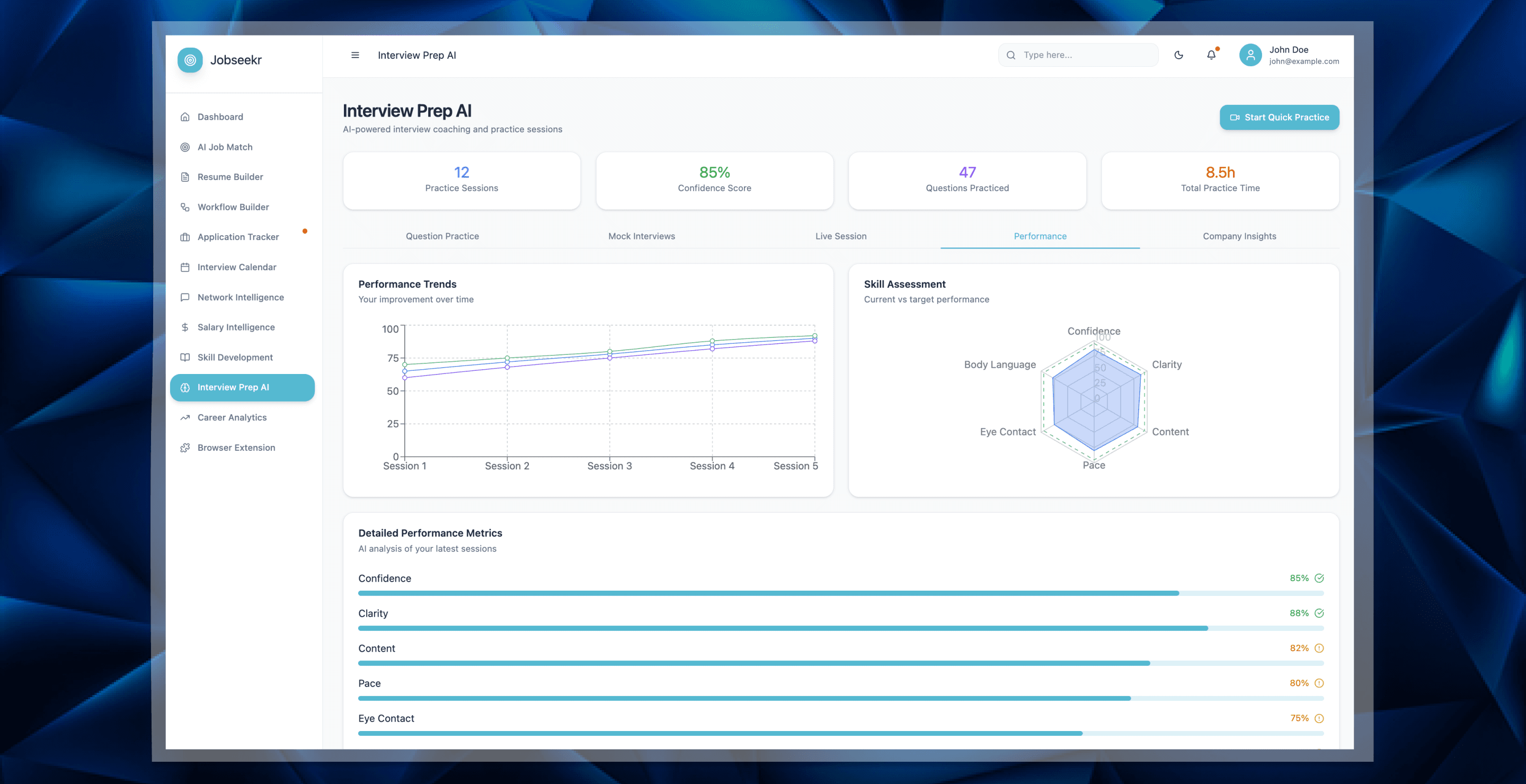Viewport: 1526px width, 784px height.
Task: Click the hamburger menu icon in header
Action: pos(355,55)
